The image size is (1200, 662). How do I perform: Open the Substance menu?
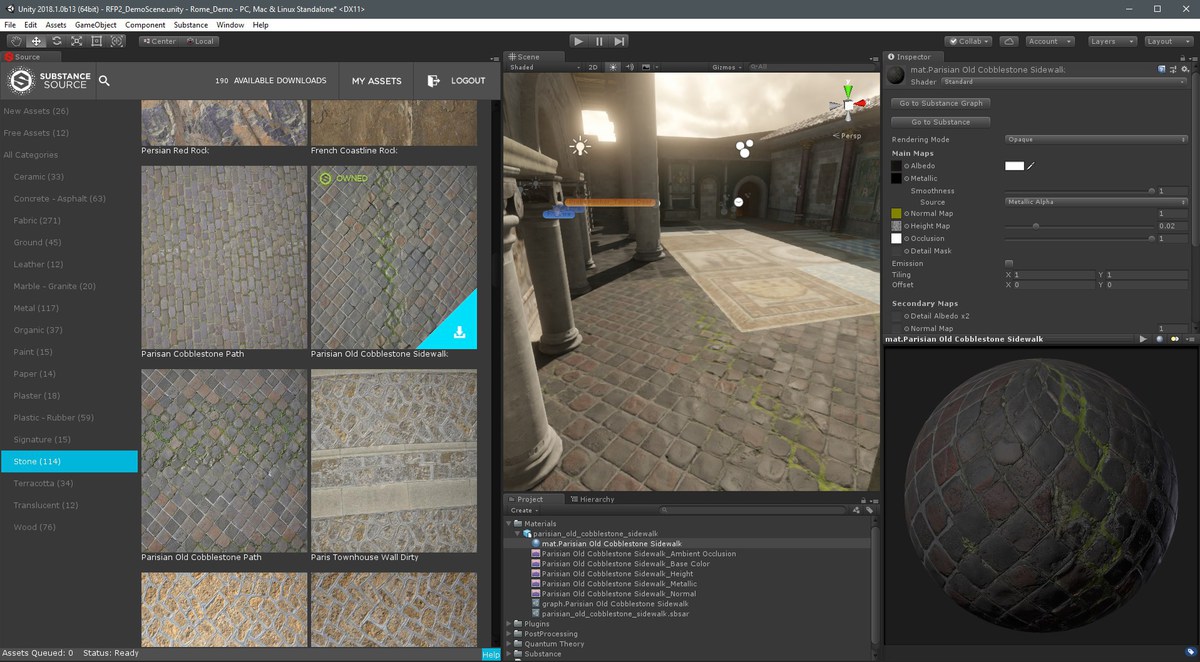(x=191, y=25)
